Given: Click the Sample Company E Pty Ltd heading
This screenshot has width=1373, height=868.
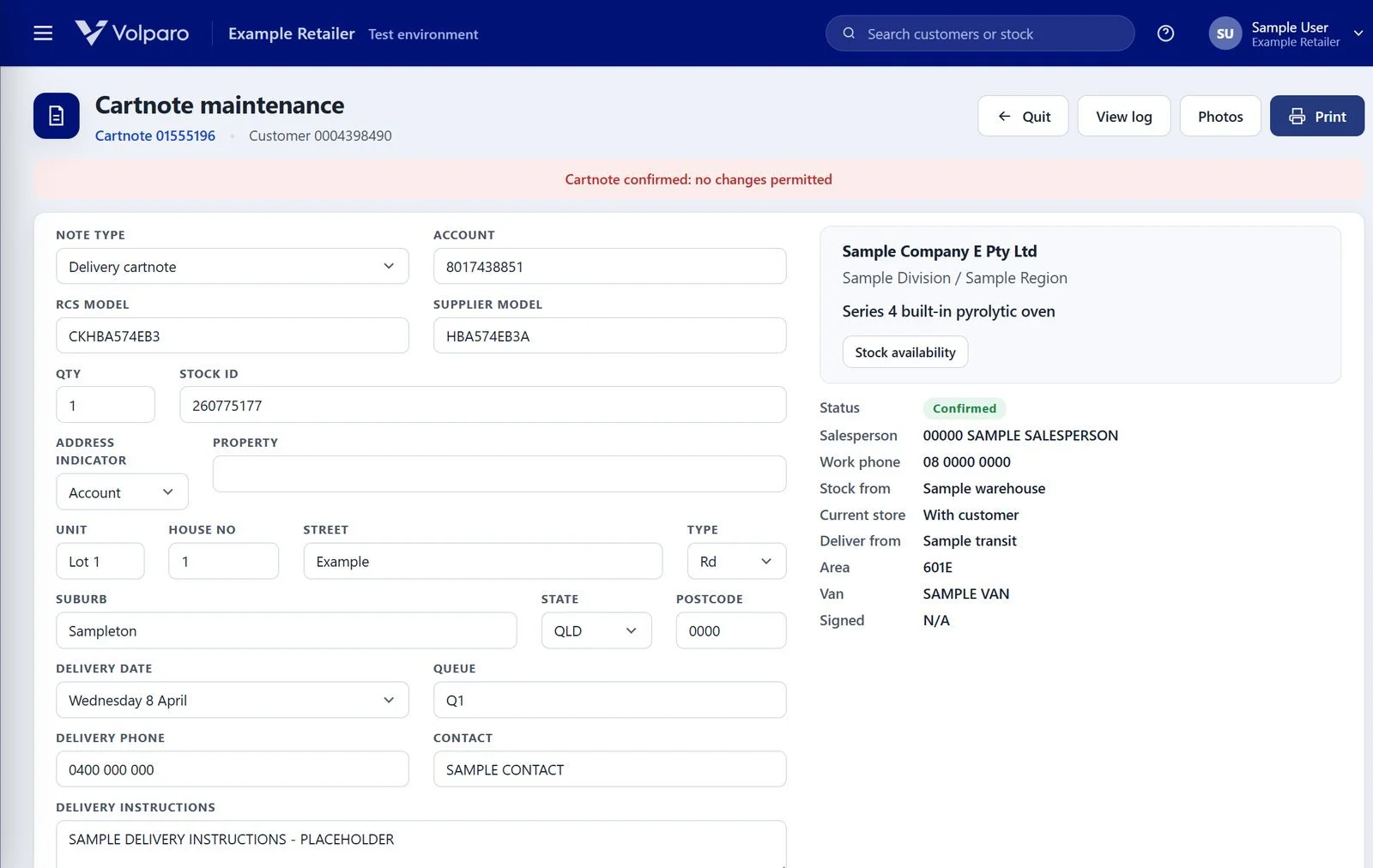Looking at the screenshot, I should [940, 251].
